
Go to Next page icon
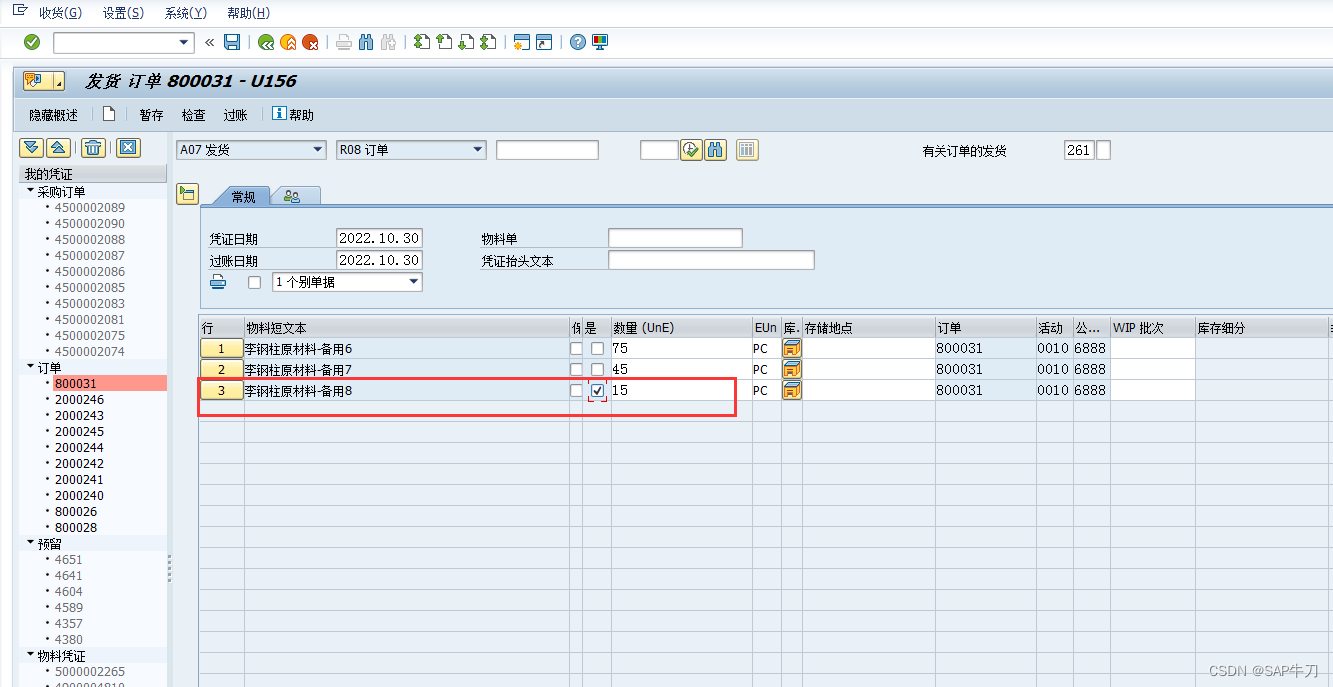pos(466,42)
